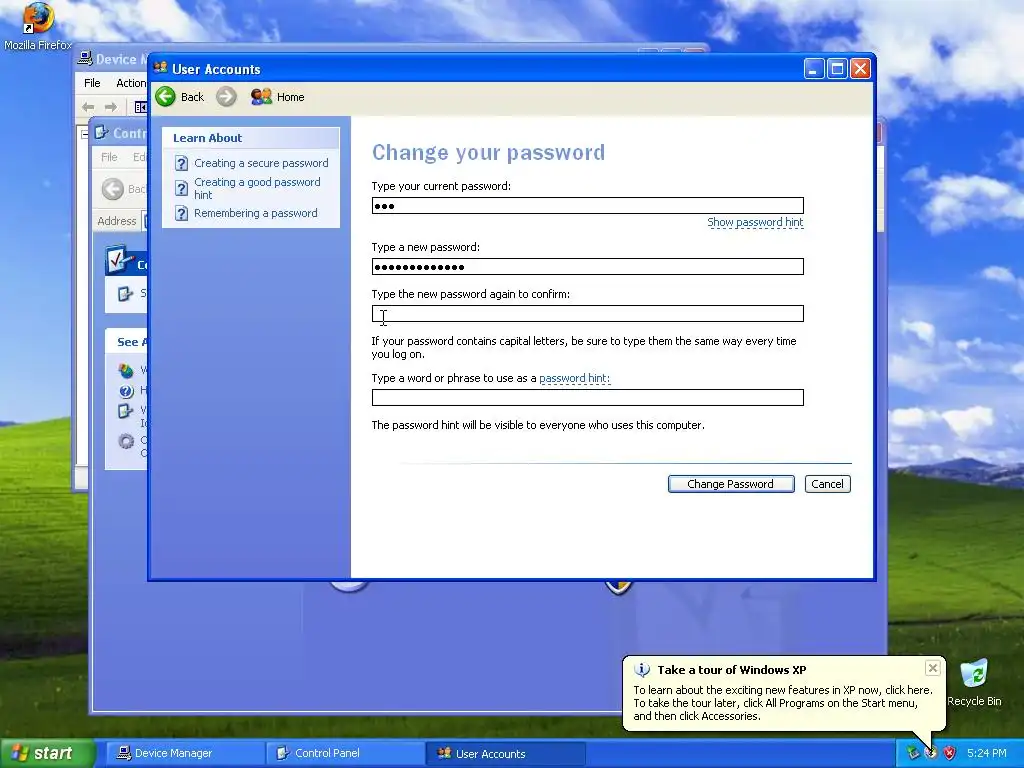
Task: Click the Home text button
Action: [291, 97]
